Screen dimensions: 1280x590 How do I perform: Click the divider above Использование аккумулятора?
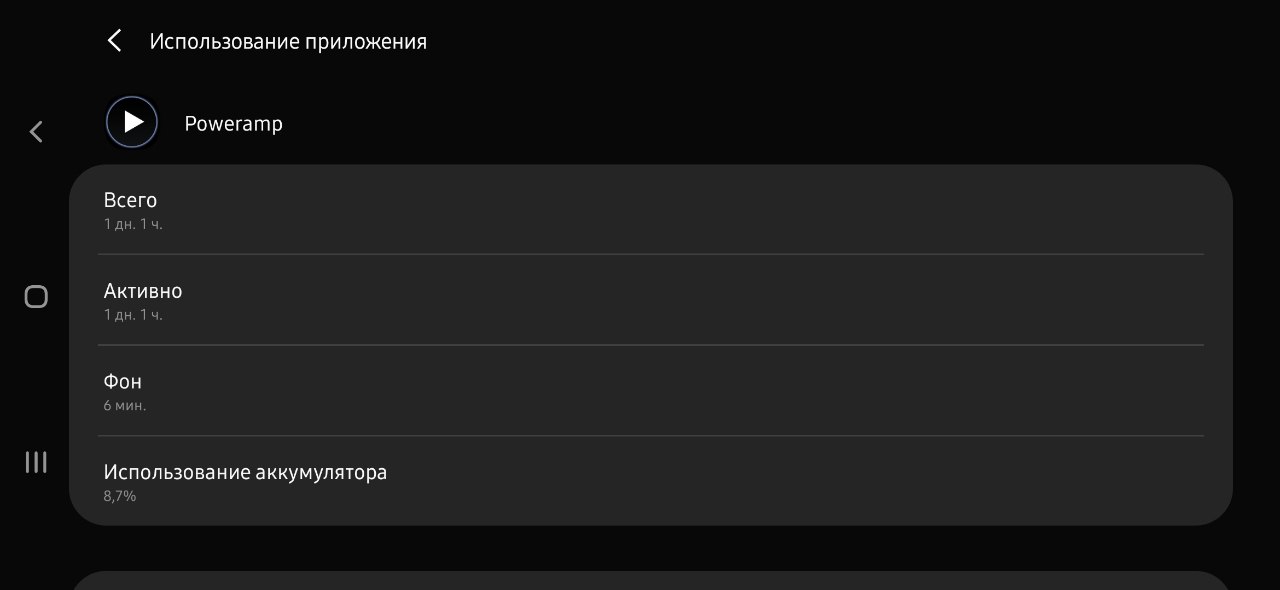[x=650, y=436]
